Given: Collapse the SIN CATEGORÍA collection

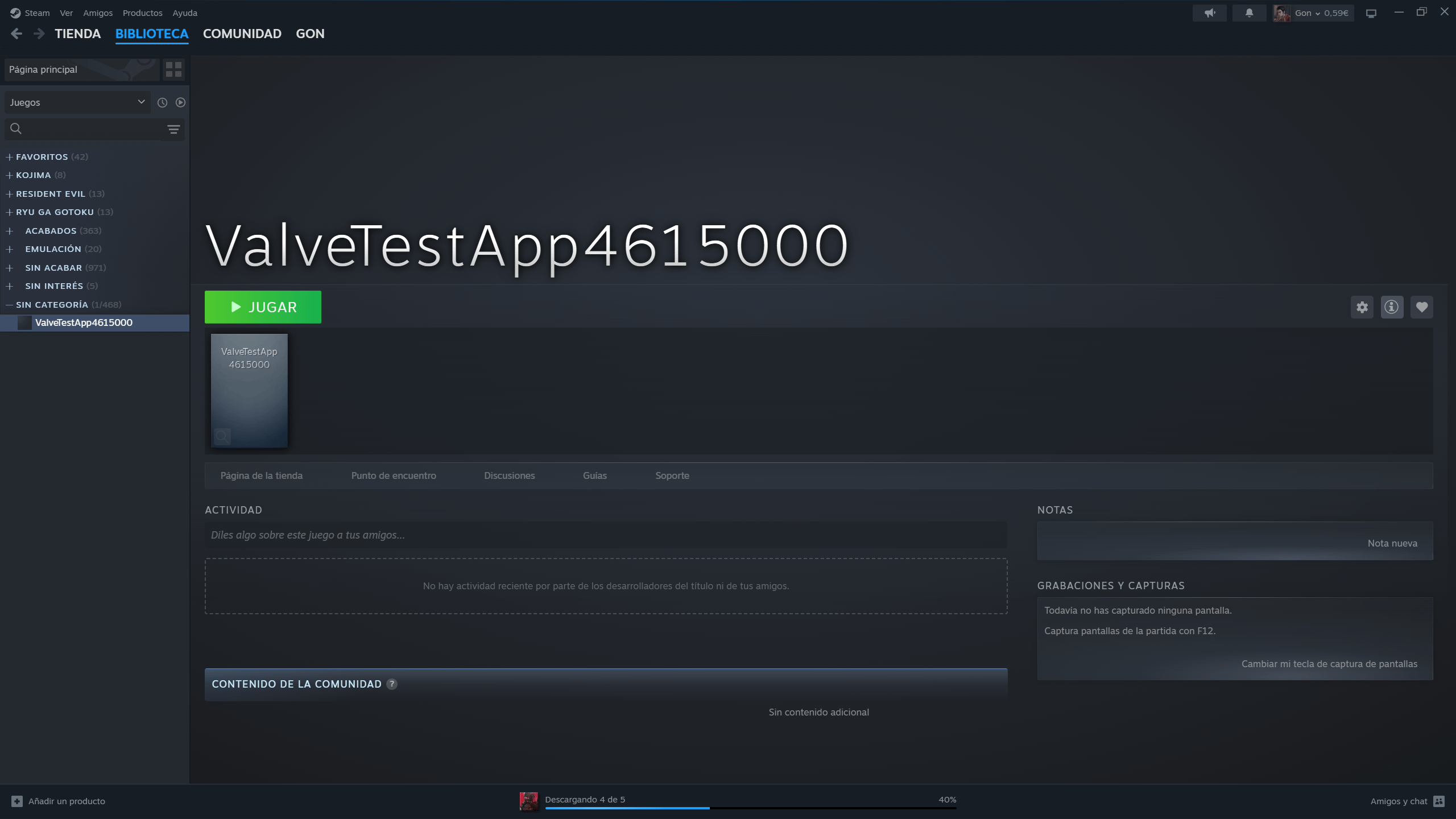Looking at the screenshot, I should coord(9,305).
